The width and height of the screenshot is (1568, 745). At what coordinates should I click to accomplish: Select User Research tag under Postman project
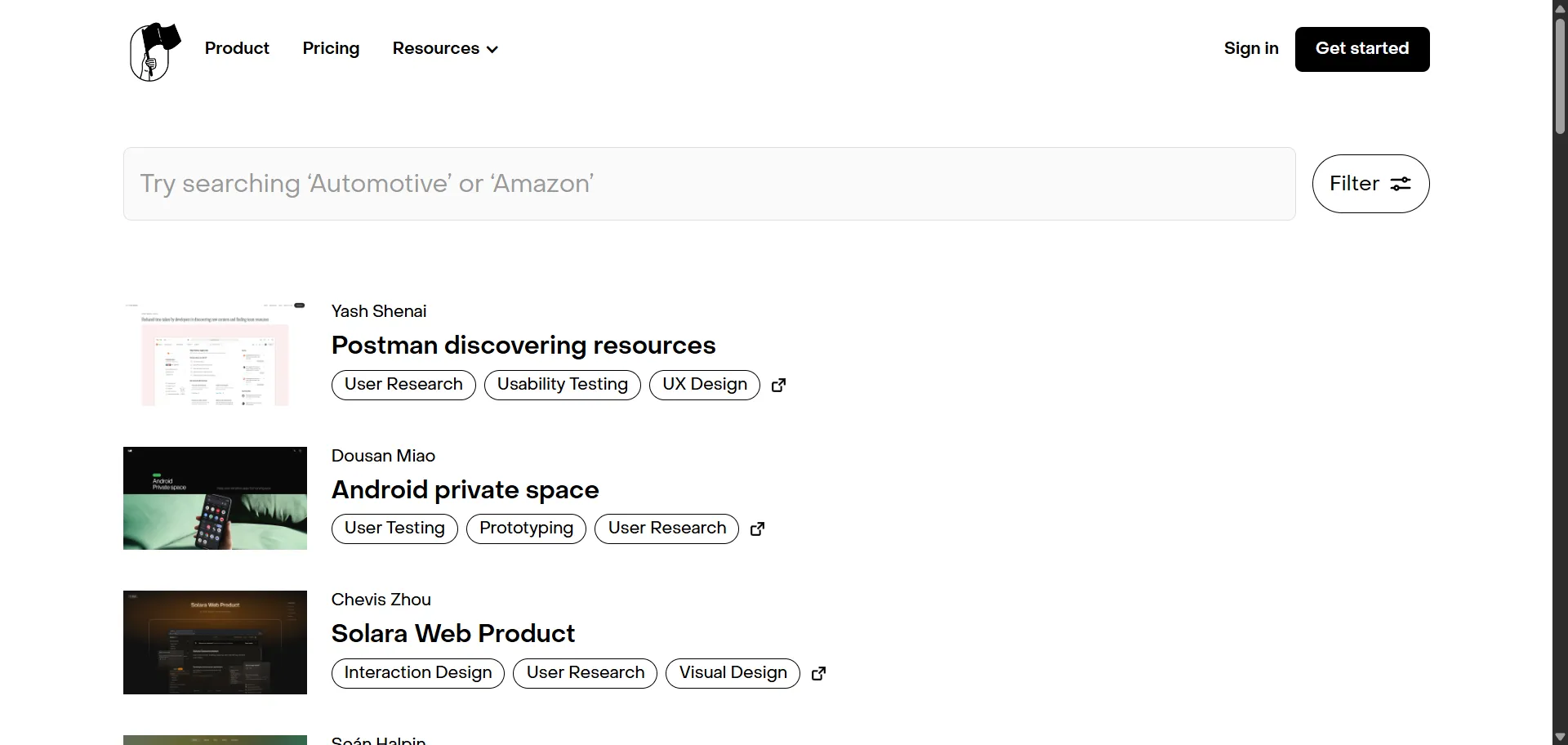(x=403, y=385)
